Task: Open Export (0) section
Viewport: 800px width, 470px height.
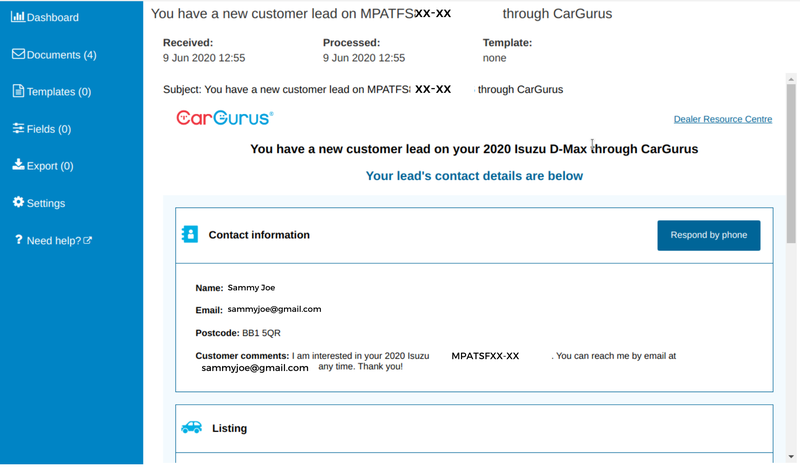Action: click(x=43, y=166)
